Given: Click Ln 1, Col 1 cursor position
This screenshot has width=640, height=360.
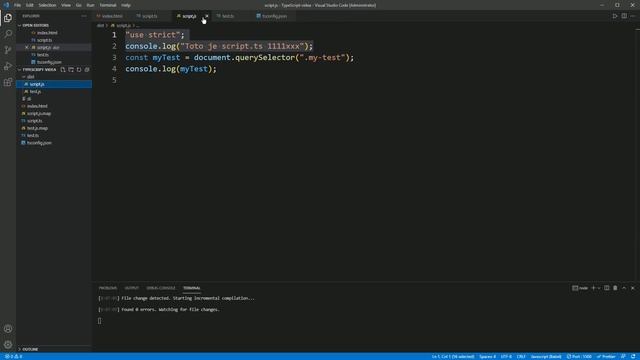Looking at the screenshot, I should click(x=453, y=356).
